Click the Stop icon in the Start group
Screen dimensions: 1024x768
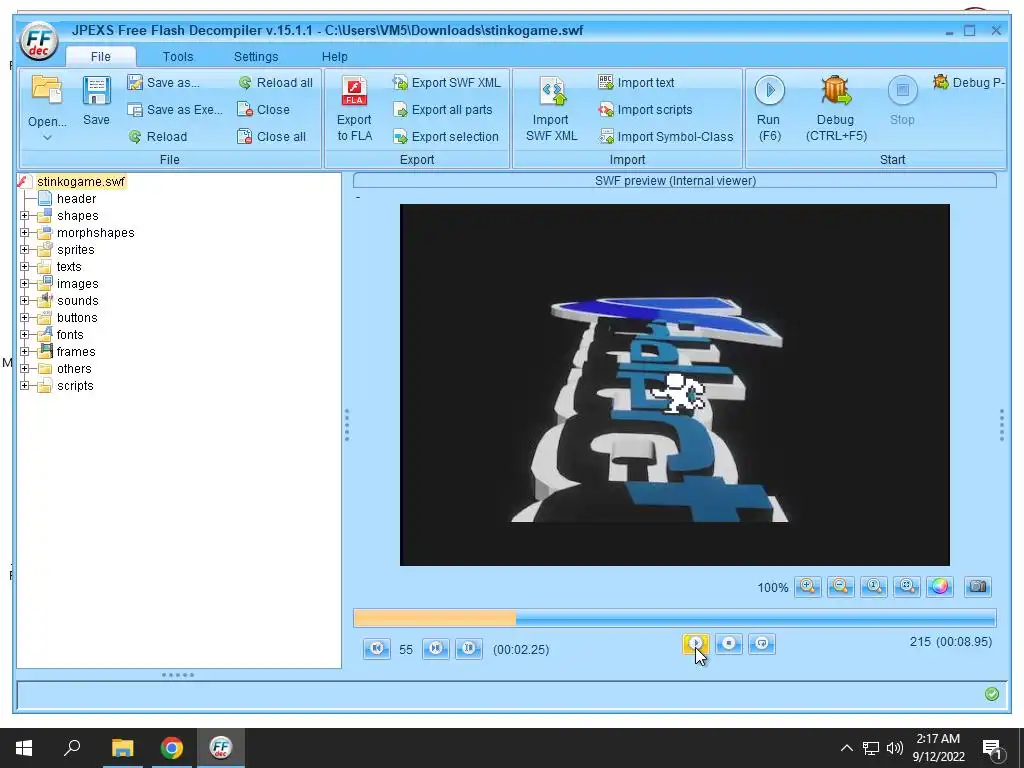(903, 90)
